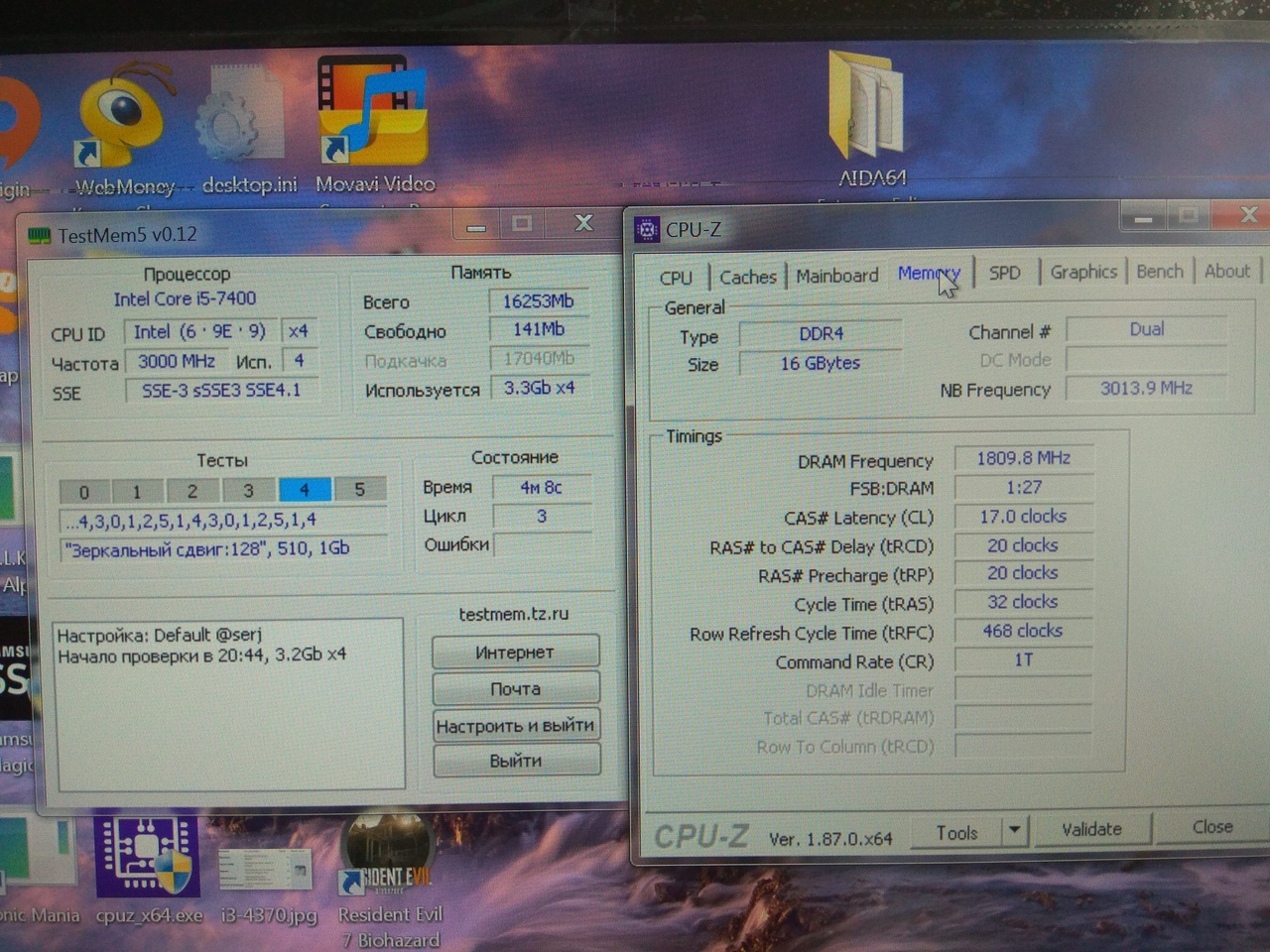Click the tRAS 32 clocks value
Image resolution: width=1270 pixels, height=952 pixels.
coord(1023,602)
